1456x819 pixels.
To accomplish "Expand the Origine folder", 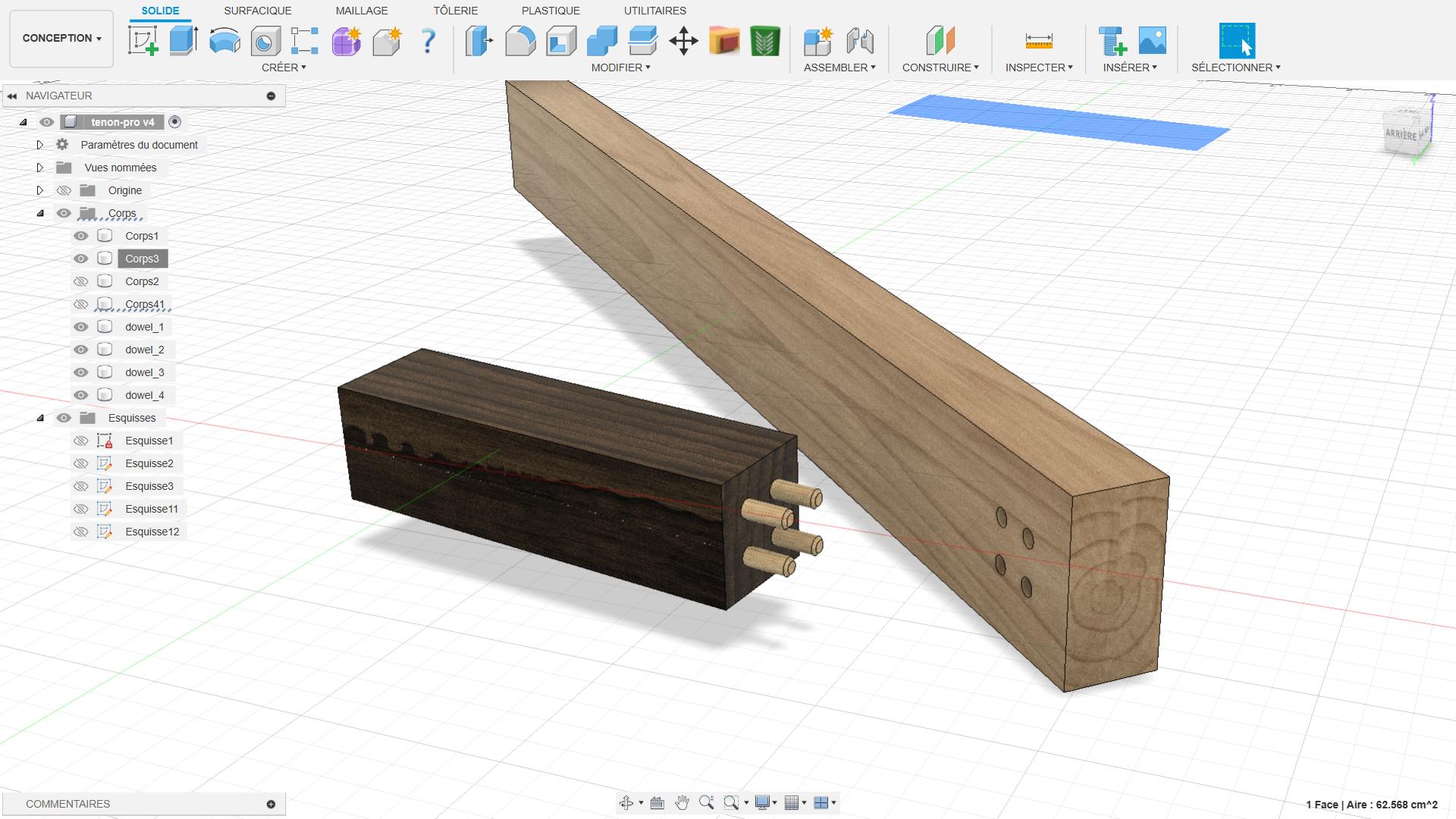I will pyautogui.click(x=40, y=190).
